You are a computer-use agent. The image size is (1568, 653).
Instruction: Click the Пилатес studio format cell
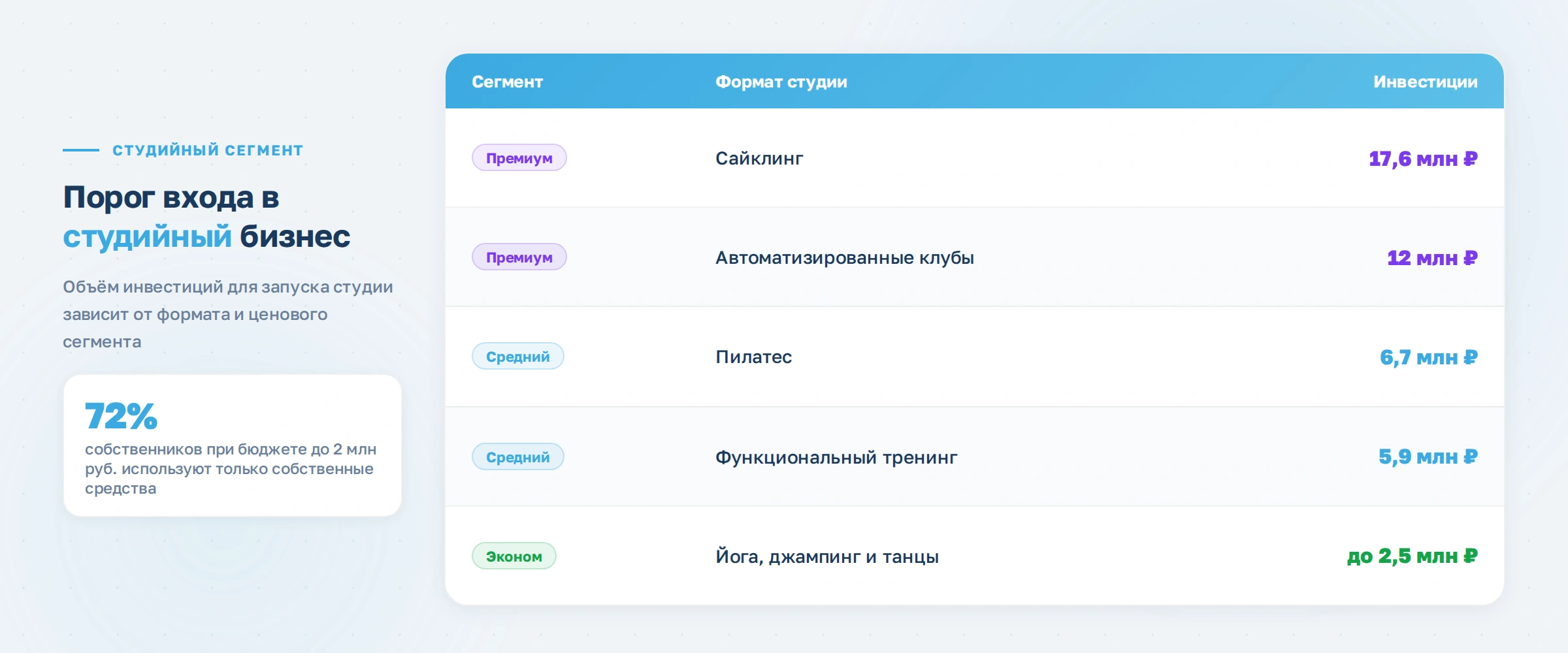point(753,357)
